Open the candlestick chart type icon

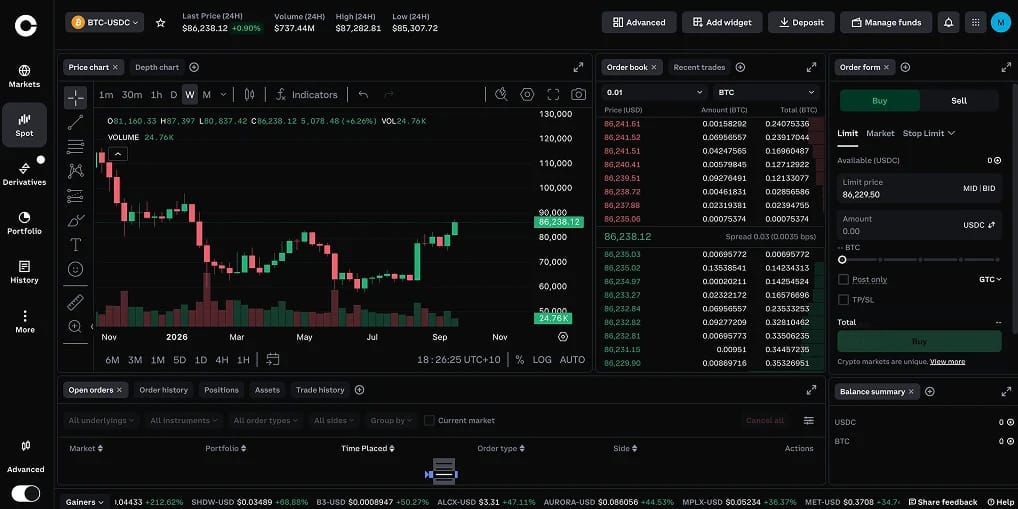point(249,95)
